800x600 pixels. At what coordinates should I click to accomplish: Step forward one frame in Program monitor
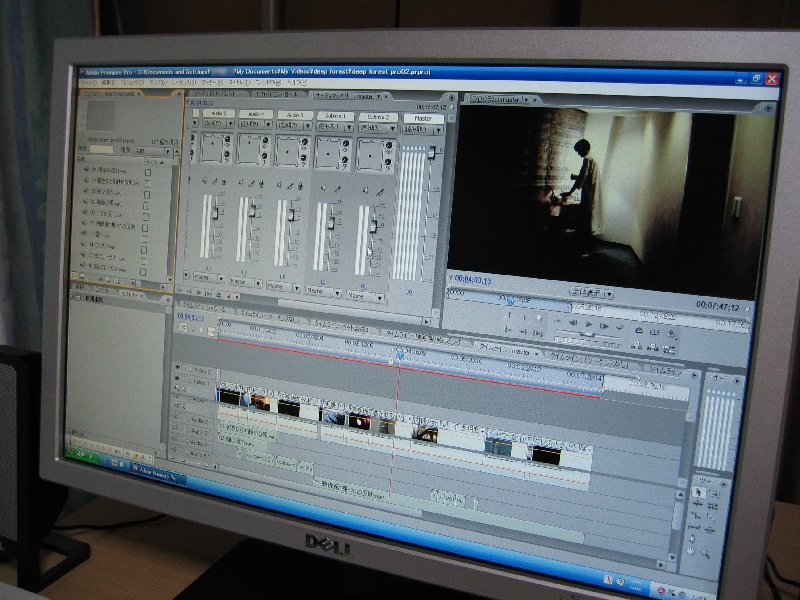coord(603,326)
